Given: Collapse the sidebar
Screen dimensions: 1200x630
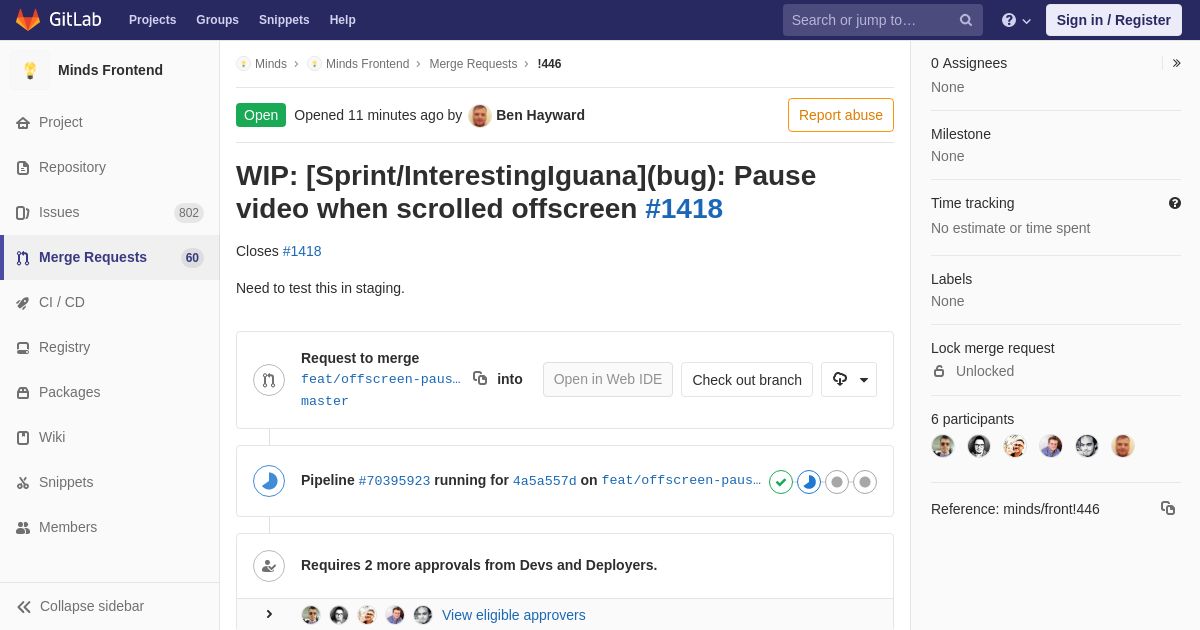Looking at the screenshot, I should coord(110,606).
